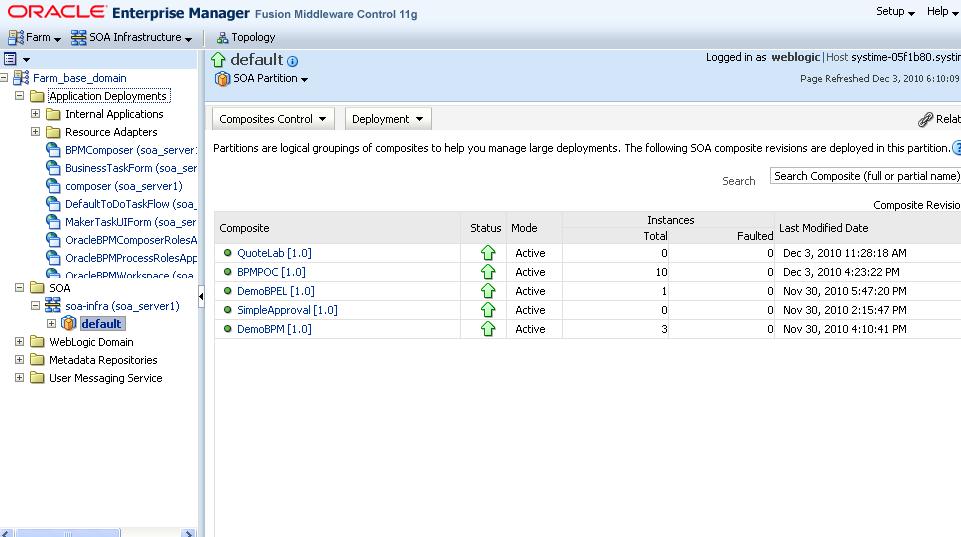The height and width of the screenshot is (537, 961).
Task: Click the green dot beside DemoBPM
Action: point(227,329)
